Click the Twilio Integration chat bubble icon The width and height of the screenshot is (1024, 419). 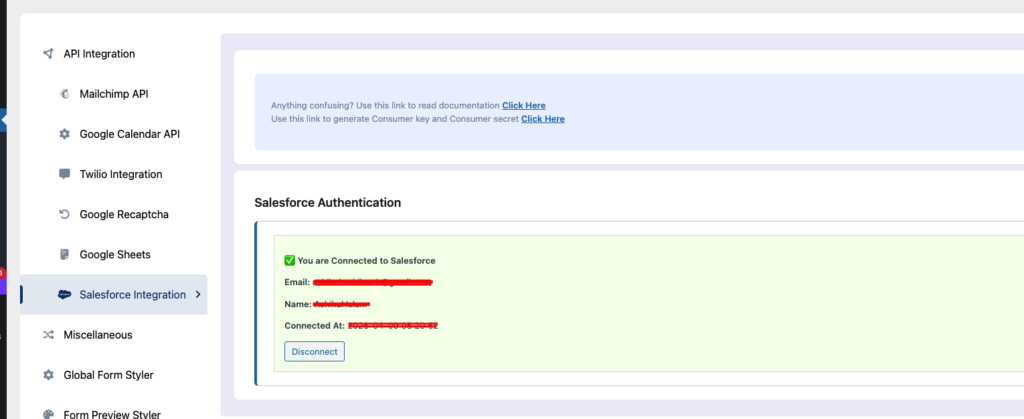[65, 174]
